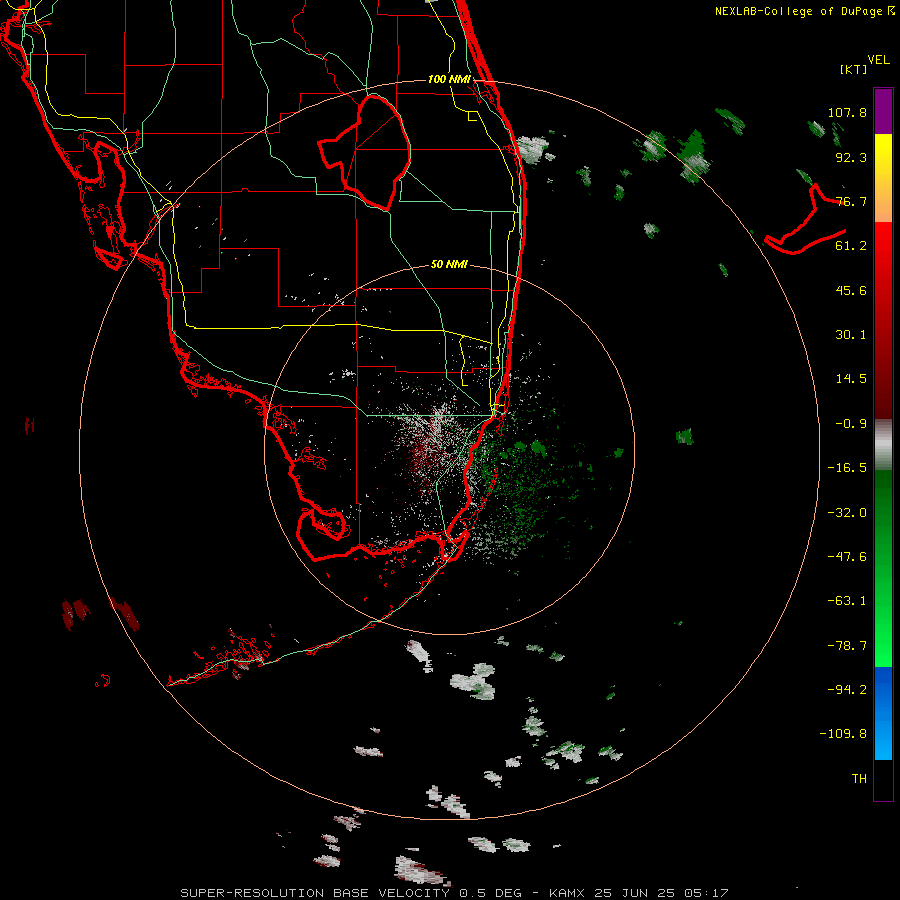This screenshot has height=900, width=900.
Task: Click the Lake Okeechobee outline on the map
Action: click(x=365, y=152)
